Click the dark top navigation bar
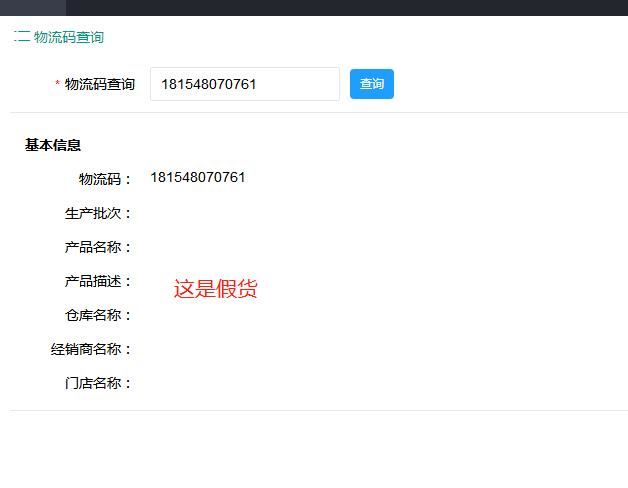The height and width of the screenshot is (488, 628). coord(340,7)
